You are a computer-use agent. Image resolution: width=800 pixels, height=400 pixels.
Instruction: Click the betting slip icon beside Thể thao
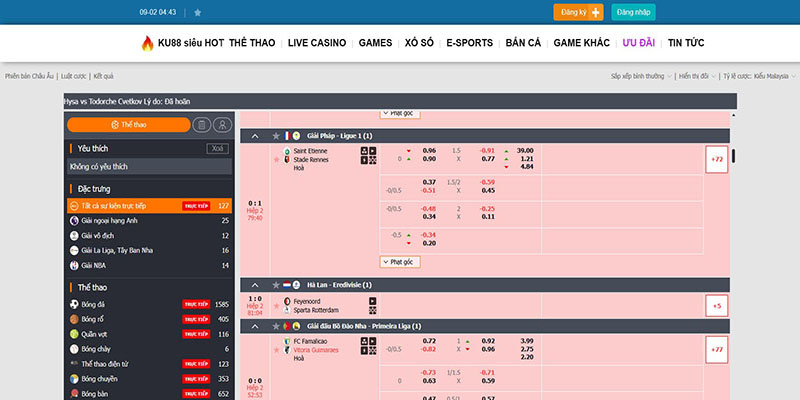(202, 125)
